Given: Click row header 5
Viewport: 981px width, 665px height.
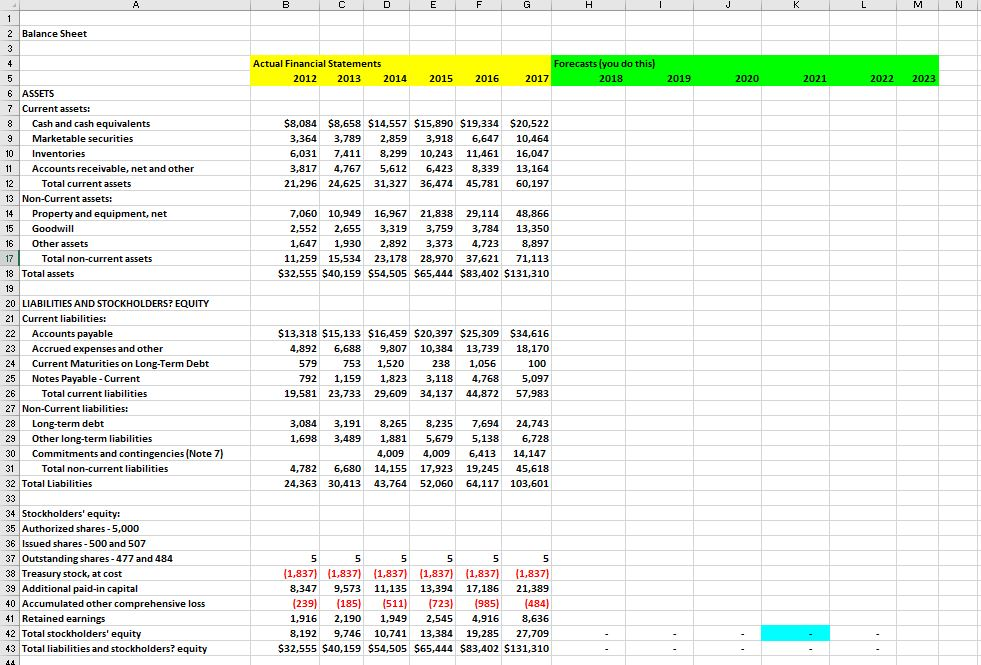Looking at the screenshot, I should point(10,78).
